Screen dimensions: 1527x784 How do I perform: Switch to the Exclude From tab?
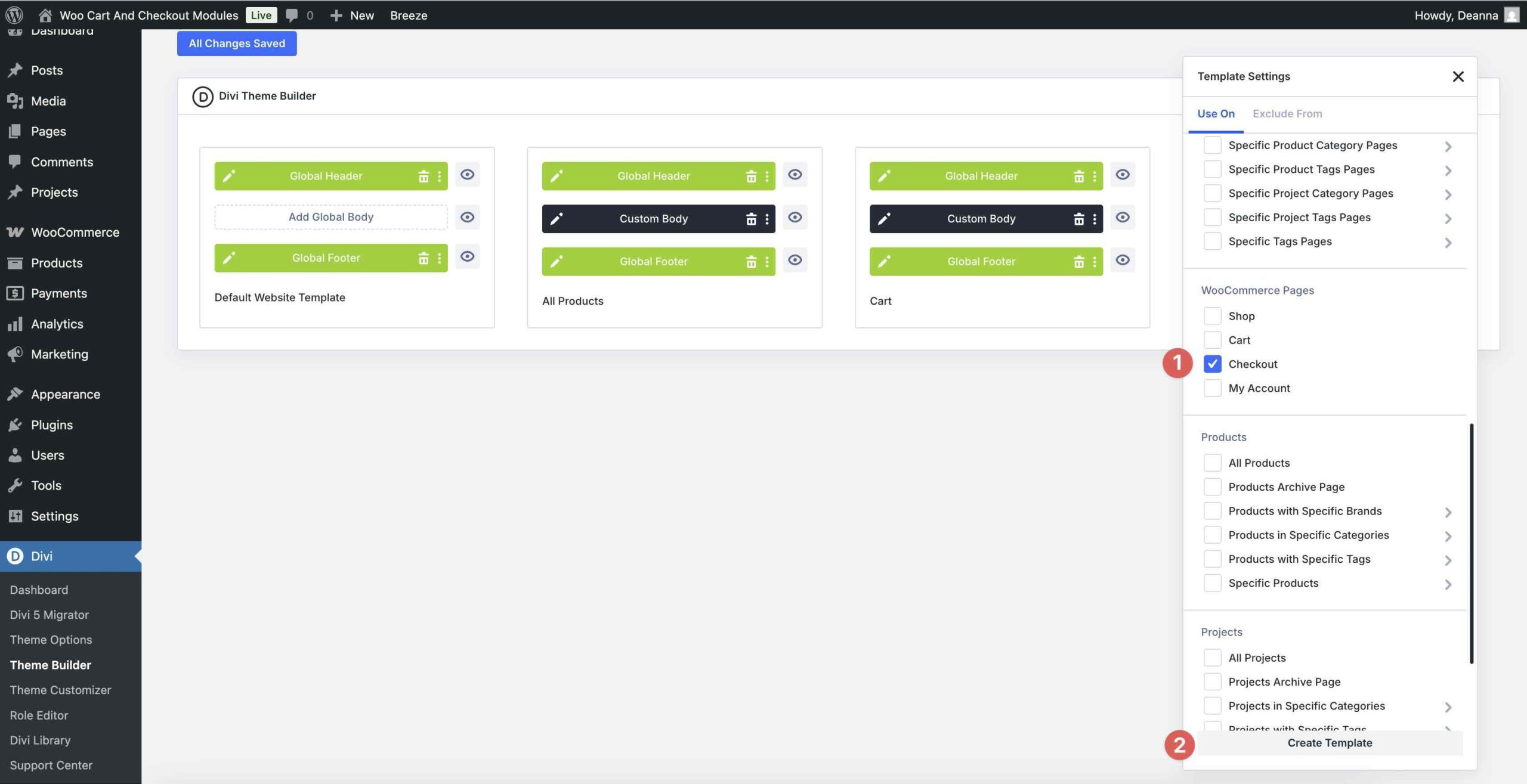coord(1287,113)
